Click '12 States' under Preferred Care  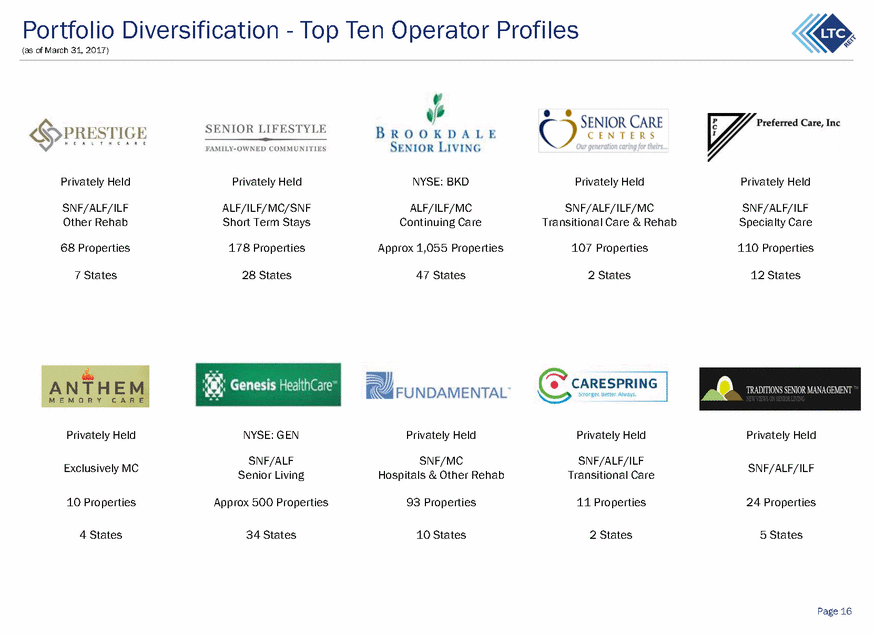click(776, 275)
